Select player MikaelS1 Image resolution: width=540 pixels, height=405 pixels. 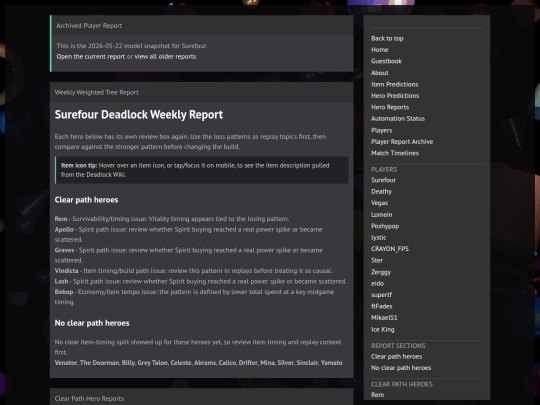click(384, 318)
